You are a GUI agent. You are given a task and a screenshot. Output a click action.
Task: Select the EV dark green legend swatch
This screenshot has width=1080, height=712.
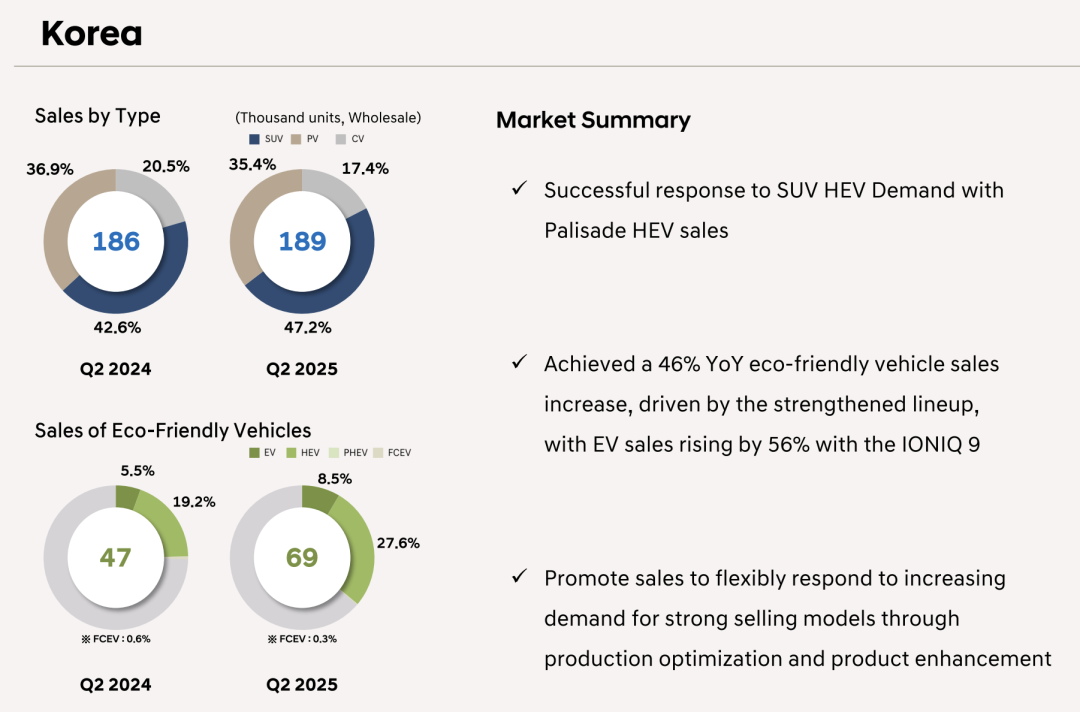tap(255, 453)
